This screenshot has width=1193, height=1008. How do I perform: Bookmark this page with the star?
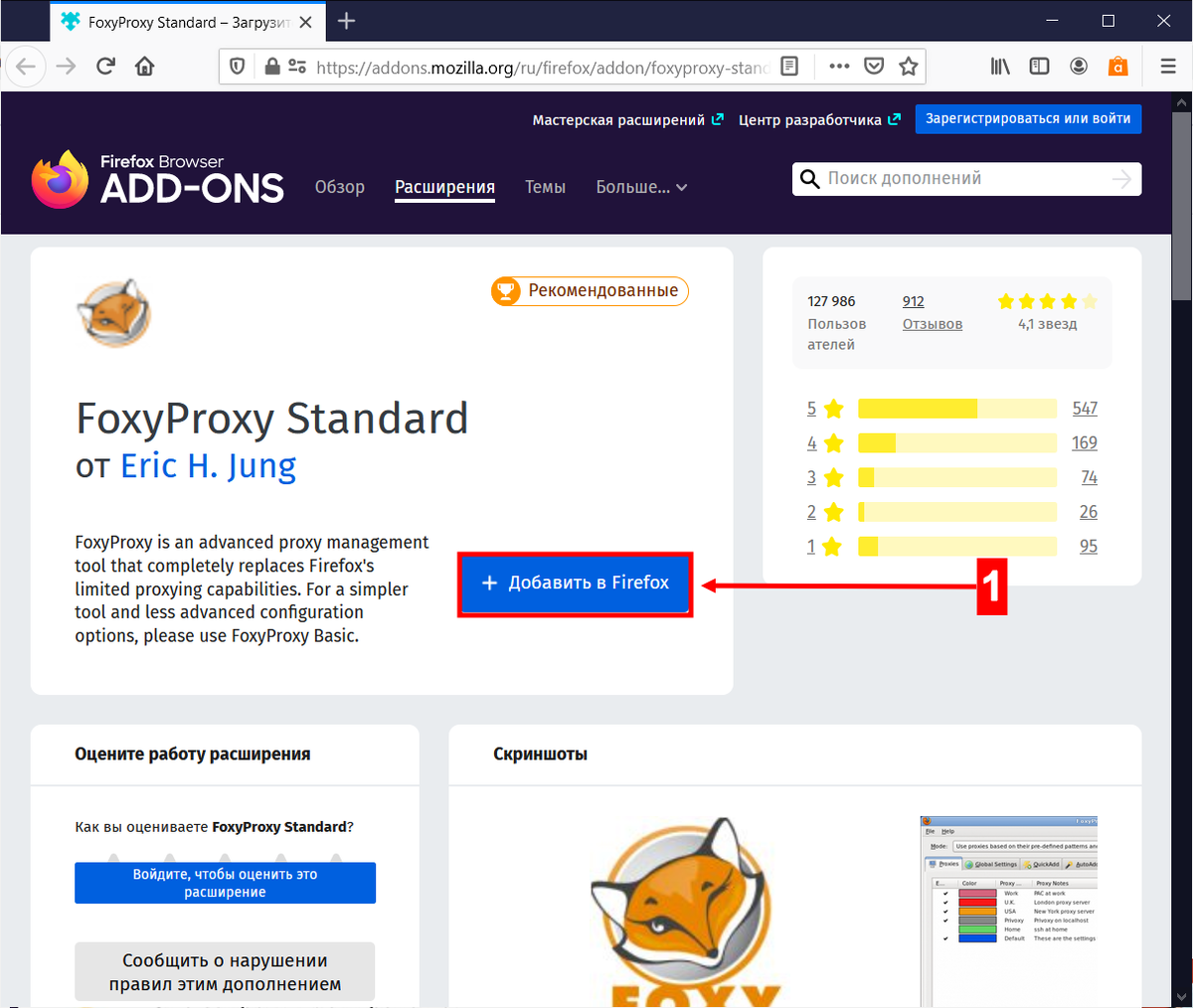point(909,67)
